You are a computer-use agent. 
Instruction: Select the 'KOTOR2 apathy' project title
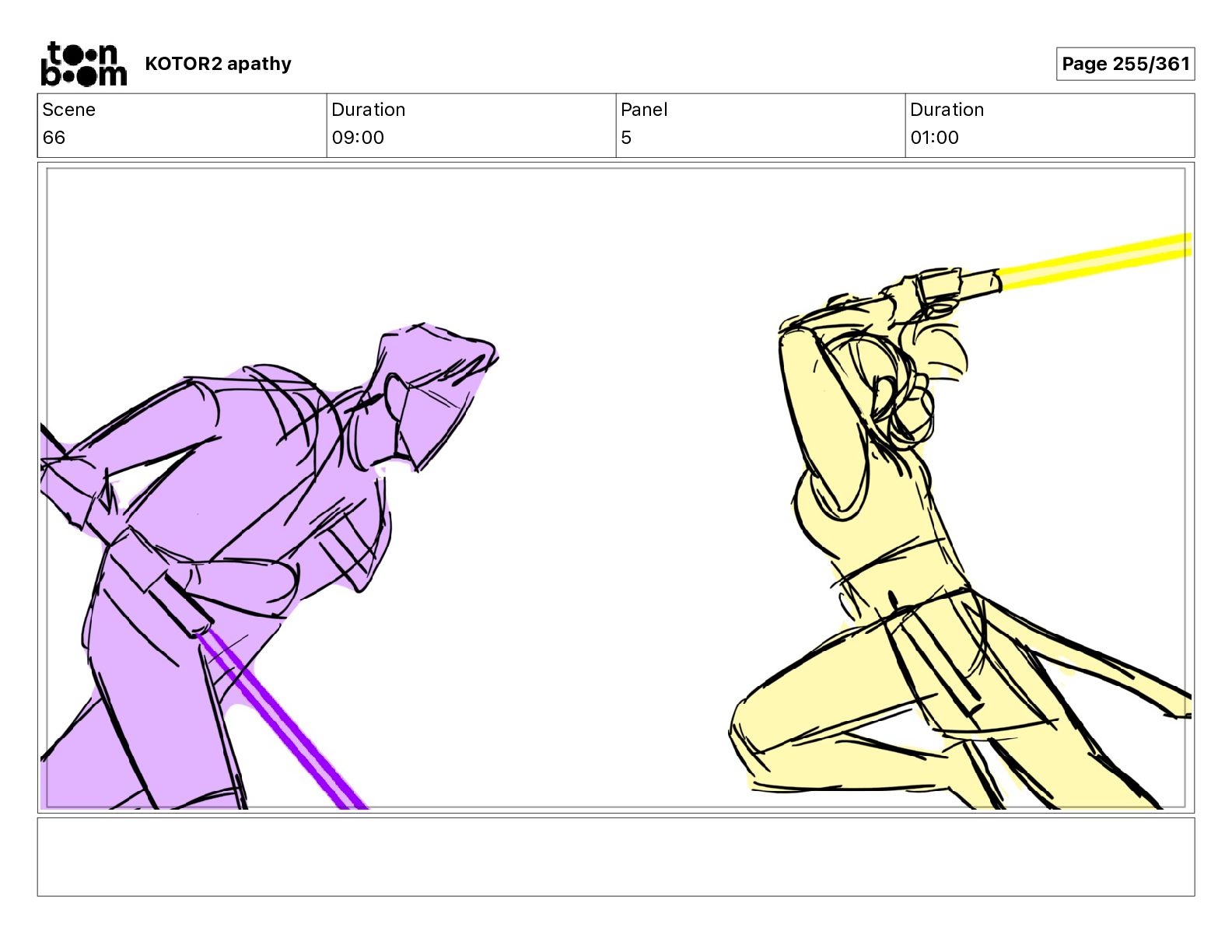(x=218, y=64)
